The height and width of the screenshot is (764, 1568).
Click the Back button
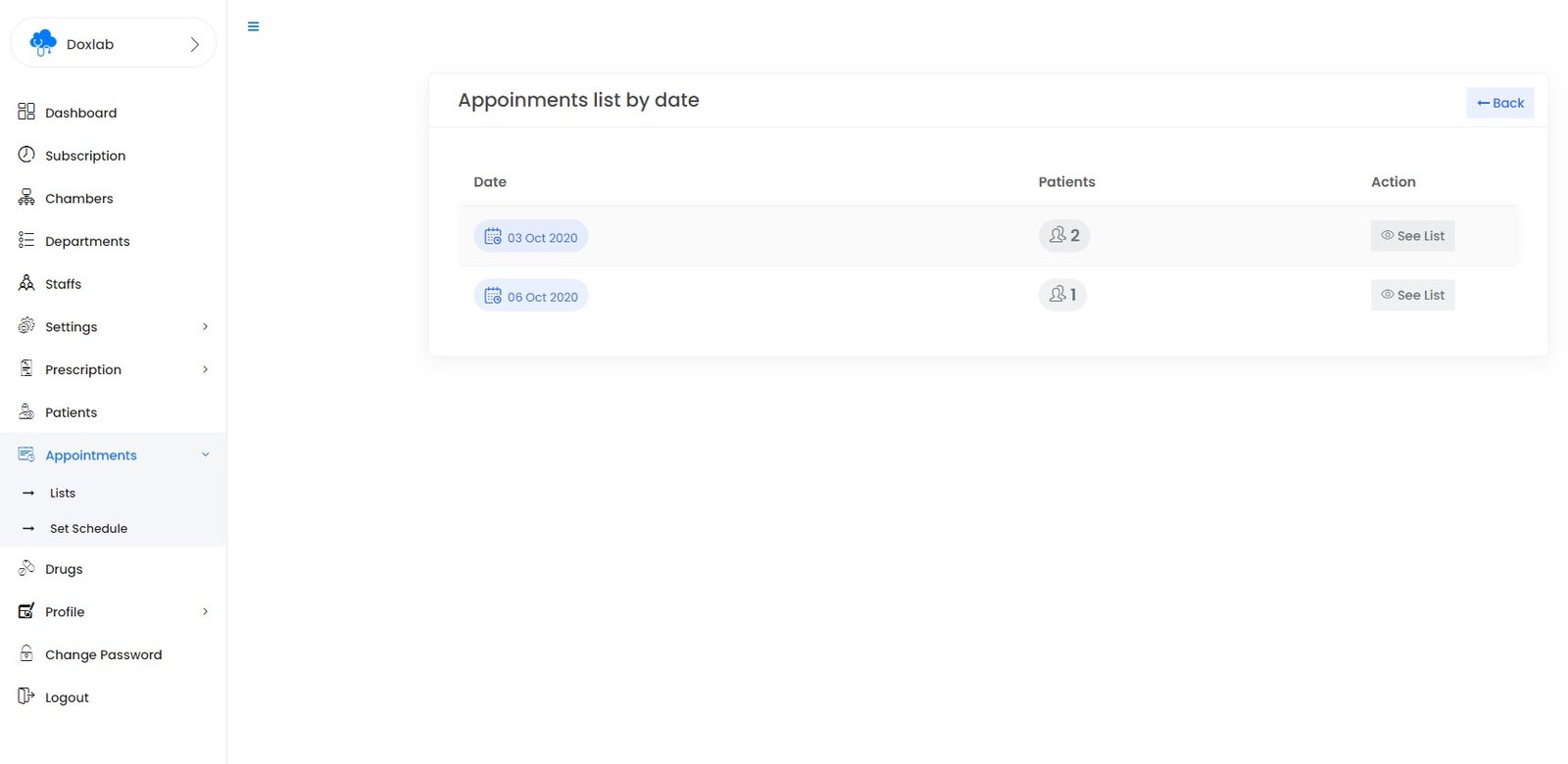pos(1499,103)
